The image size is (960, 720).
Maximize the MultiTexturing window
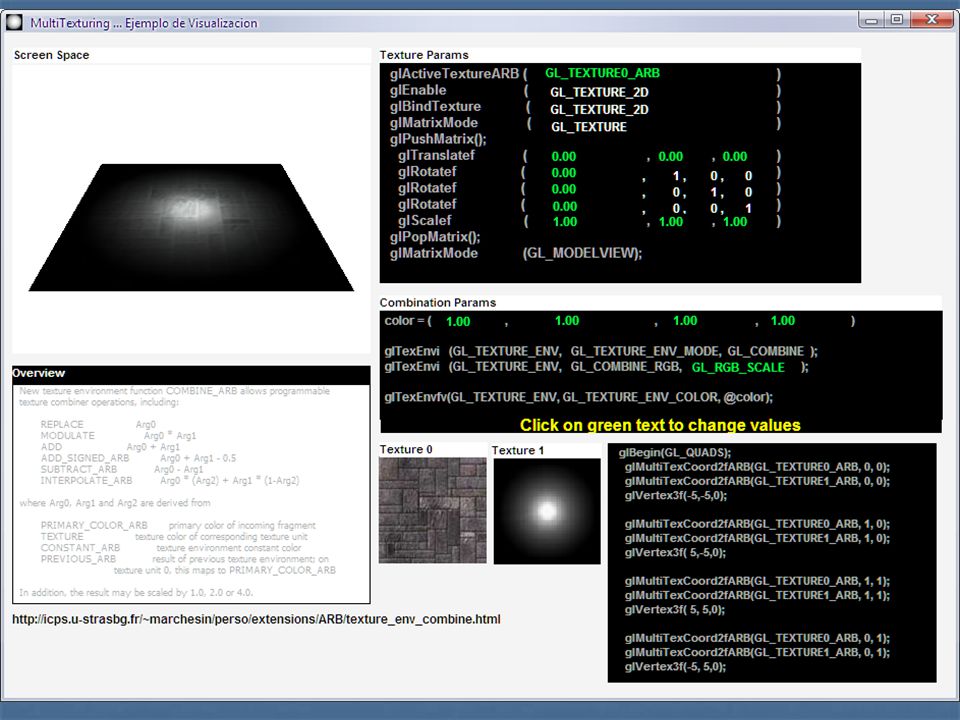897,20
